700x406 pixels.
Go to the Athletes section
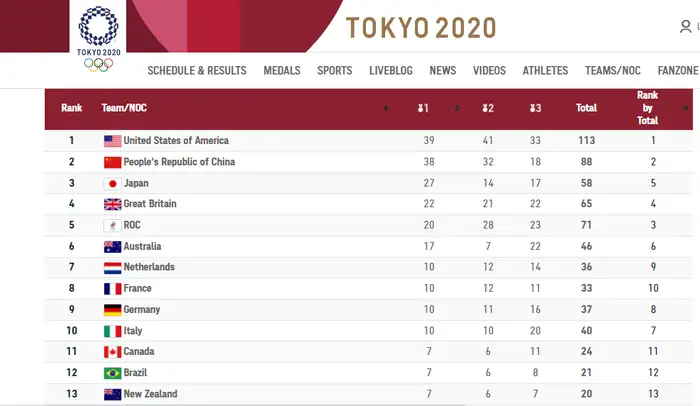click(545, 71)
